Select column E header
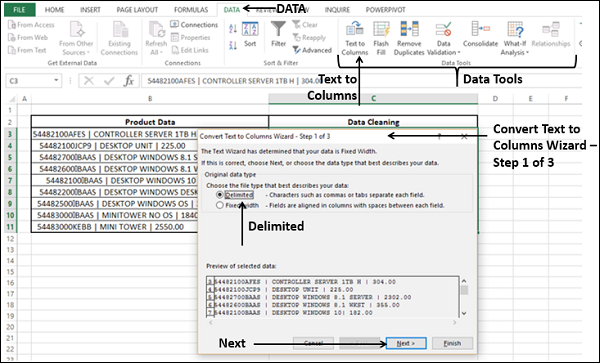 tap(531, 99)
